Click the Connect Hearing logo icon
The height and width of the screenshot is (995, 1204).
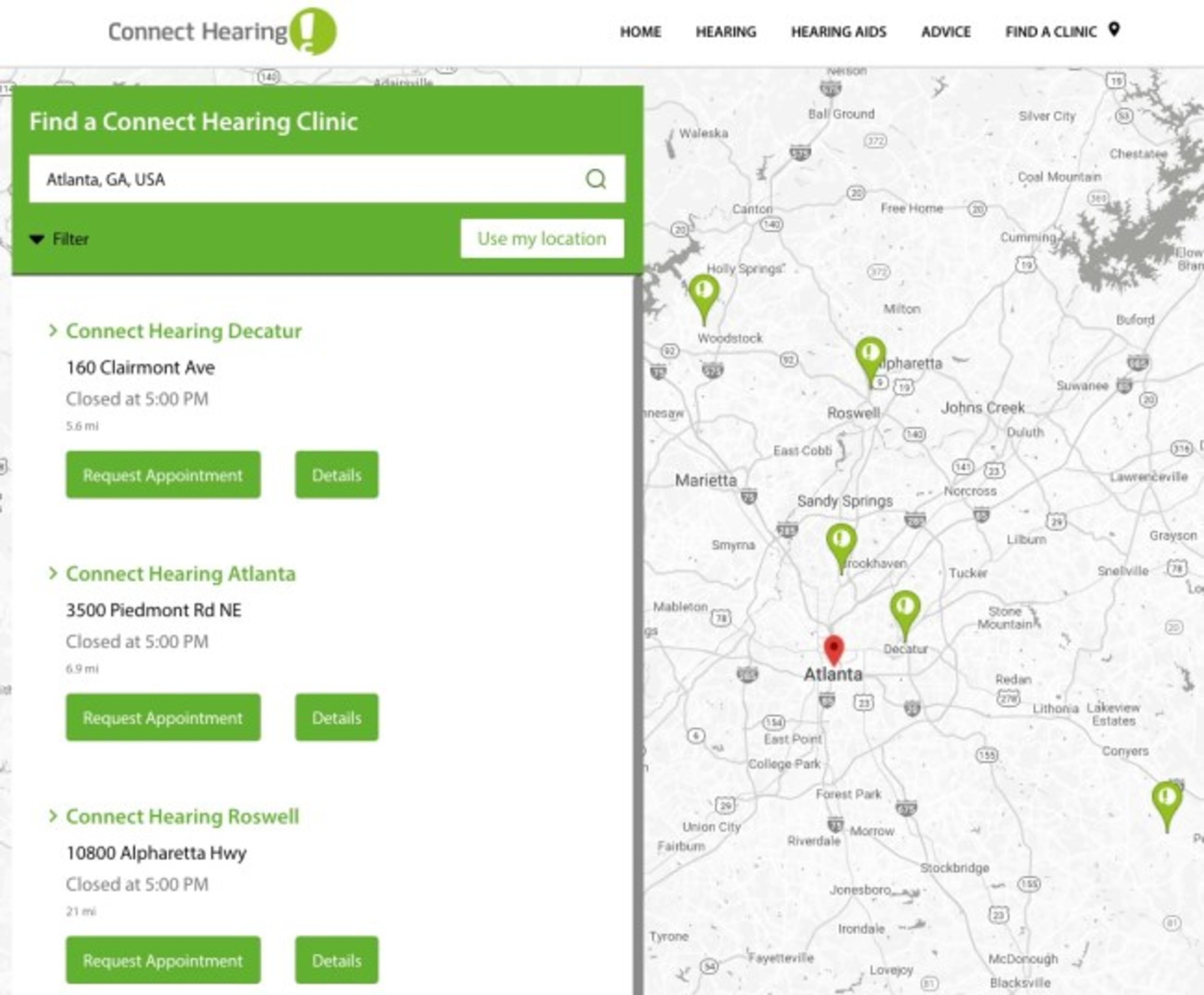click(x=313, y=31)
